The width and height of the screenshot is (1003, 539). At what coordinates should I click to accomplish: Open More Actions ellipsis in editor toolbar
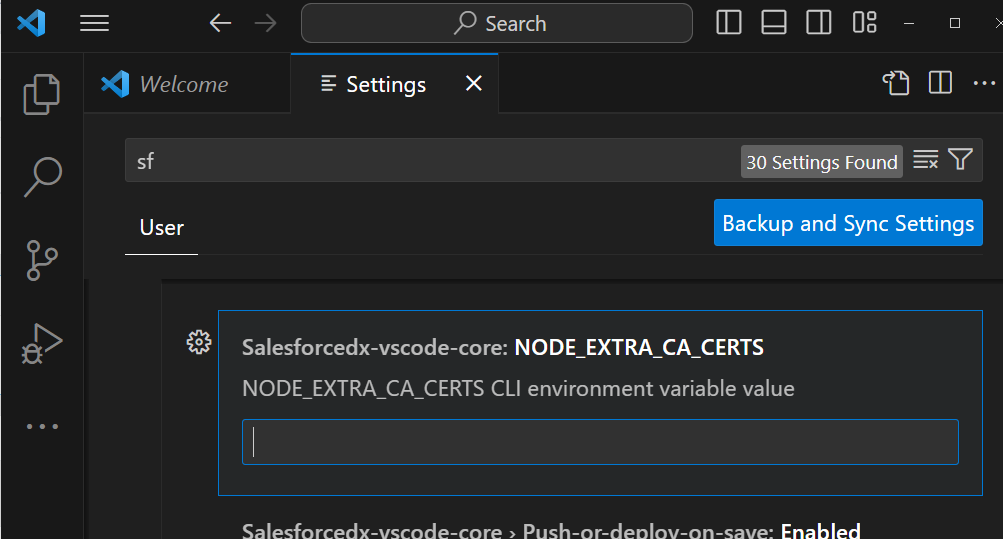(x=984, y=83)
